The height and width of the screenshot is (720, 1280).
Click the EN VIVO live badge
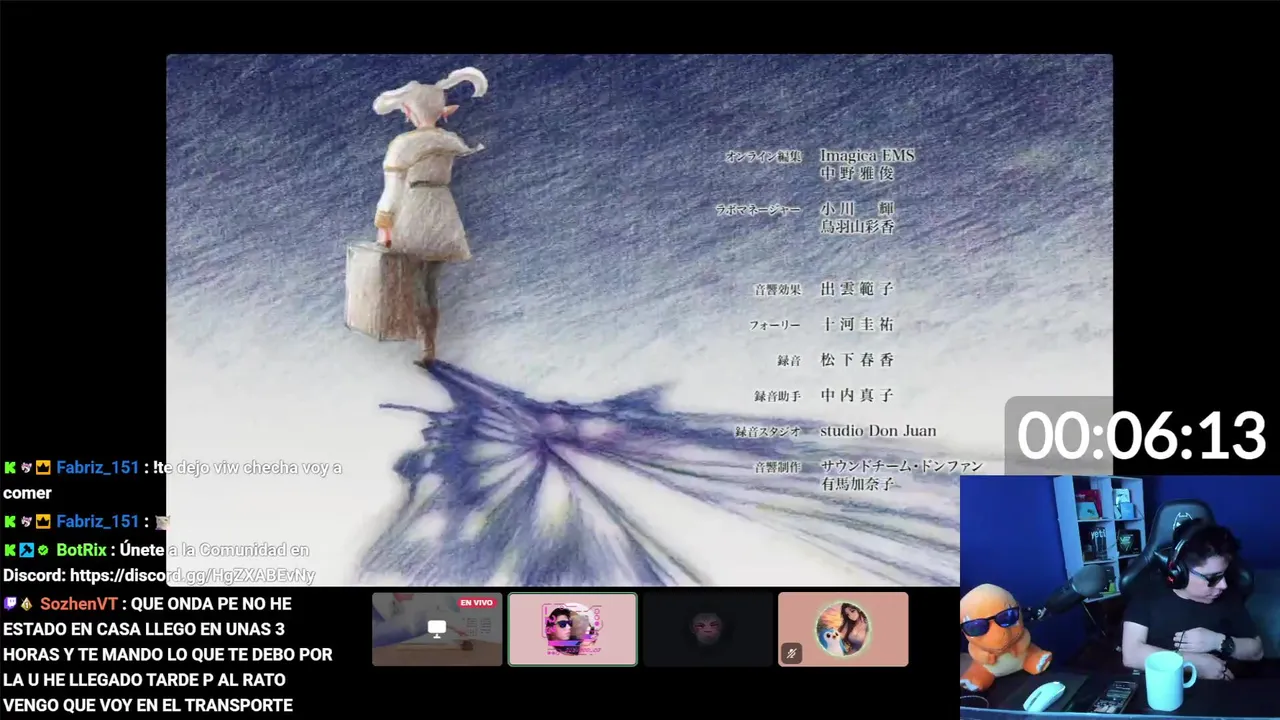click(476, 603)
